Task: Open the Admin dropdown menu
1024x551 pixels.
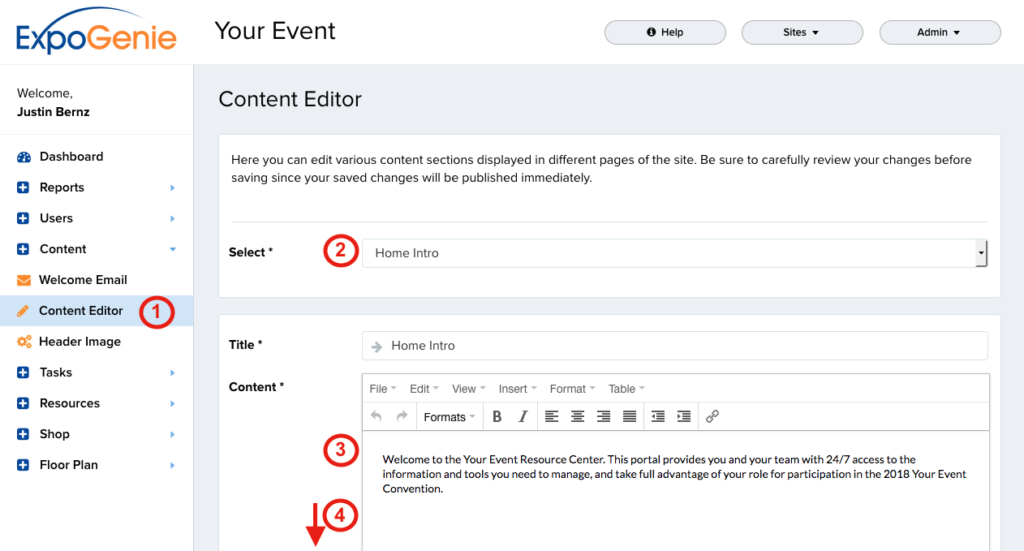Action: pos(939,33)
